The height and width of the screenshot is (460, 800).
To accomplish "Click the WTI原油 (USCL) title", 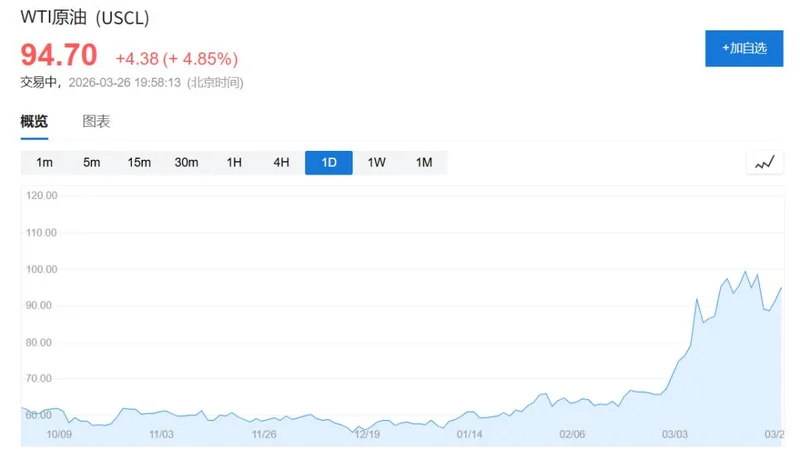I will click(85, 19).
